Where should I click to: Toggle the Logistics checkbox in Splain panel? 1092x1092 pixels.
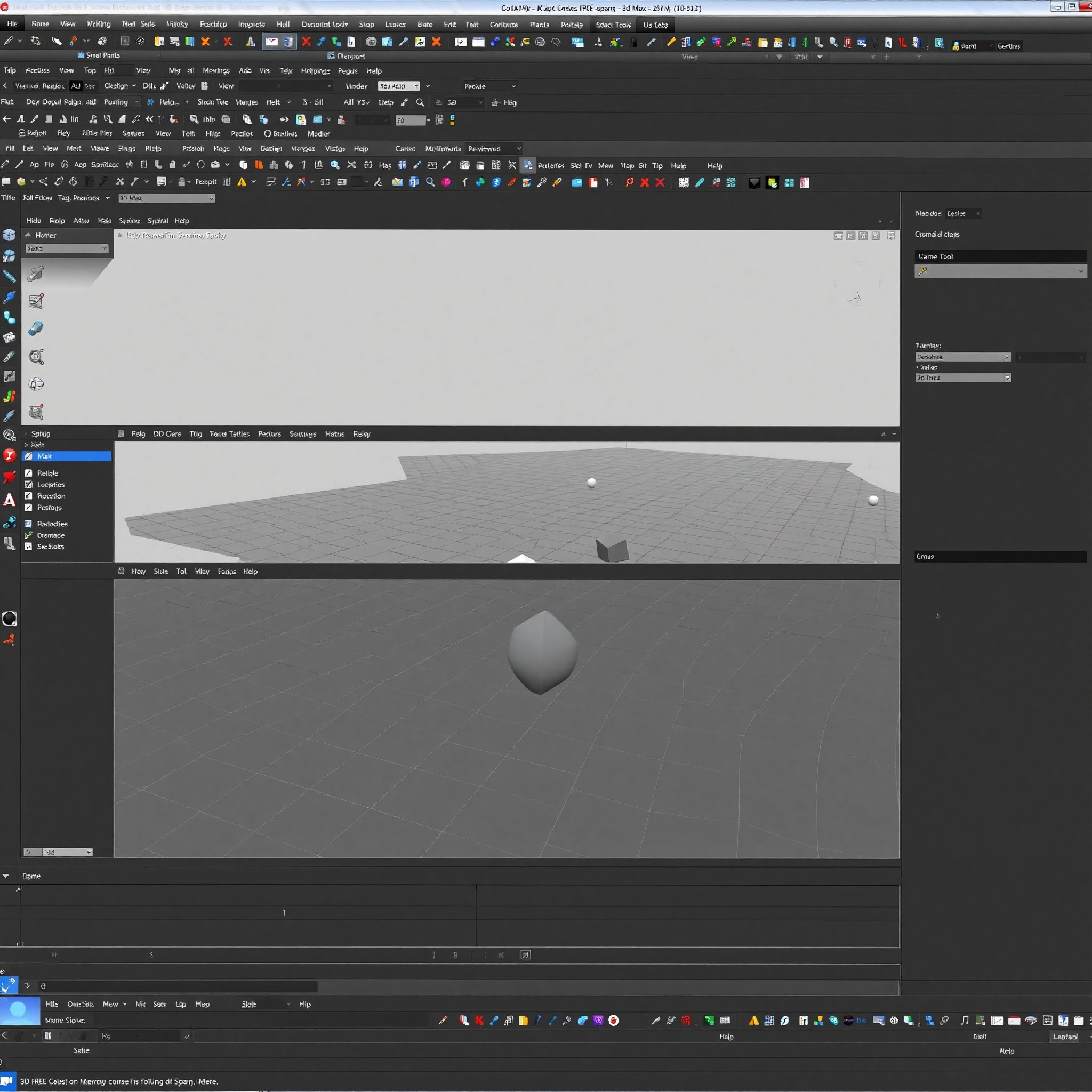tap(29, 484)
